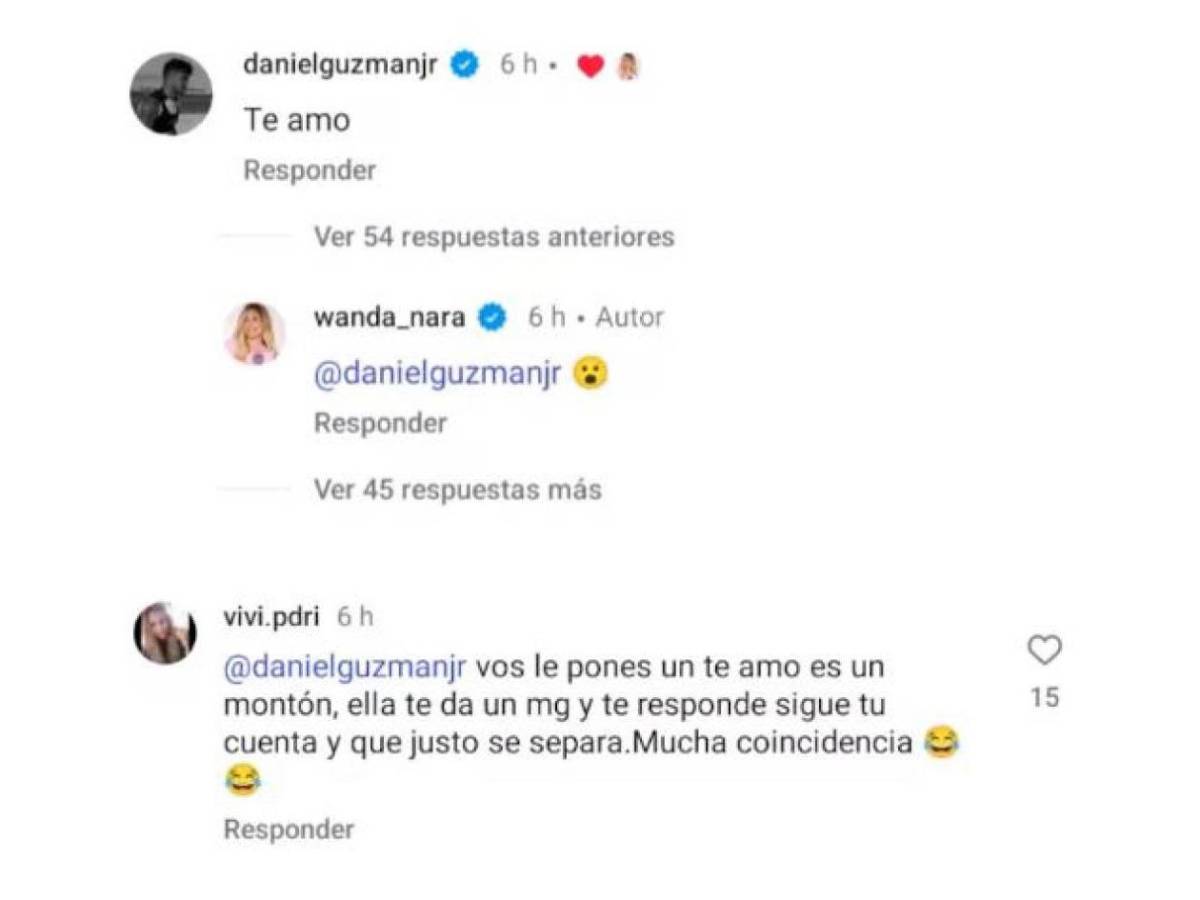Click the '15' like count on vivi.pdri's comment
This screenshot has height=900, width=1200.
[1045, 698]
